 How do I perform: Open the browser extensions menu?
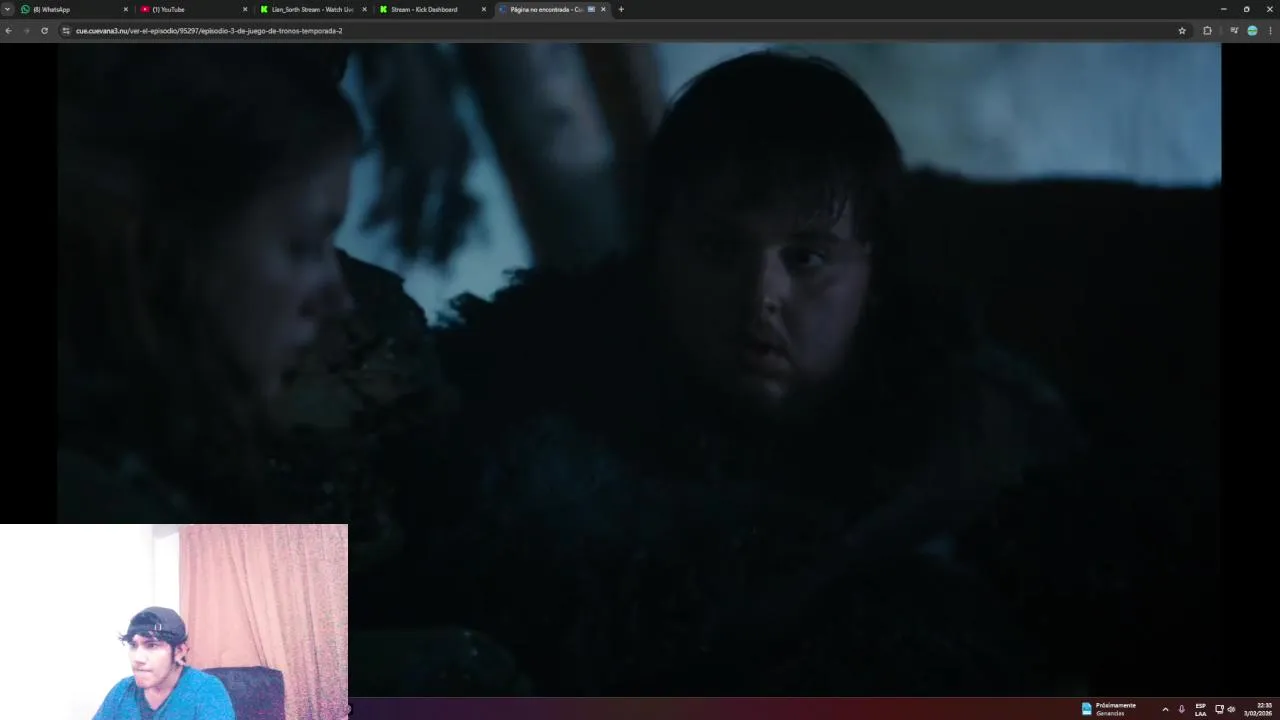pos(1207,31)
